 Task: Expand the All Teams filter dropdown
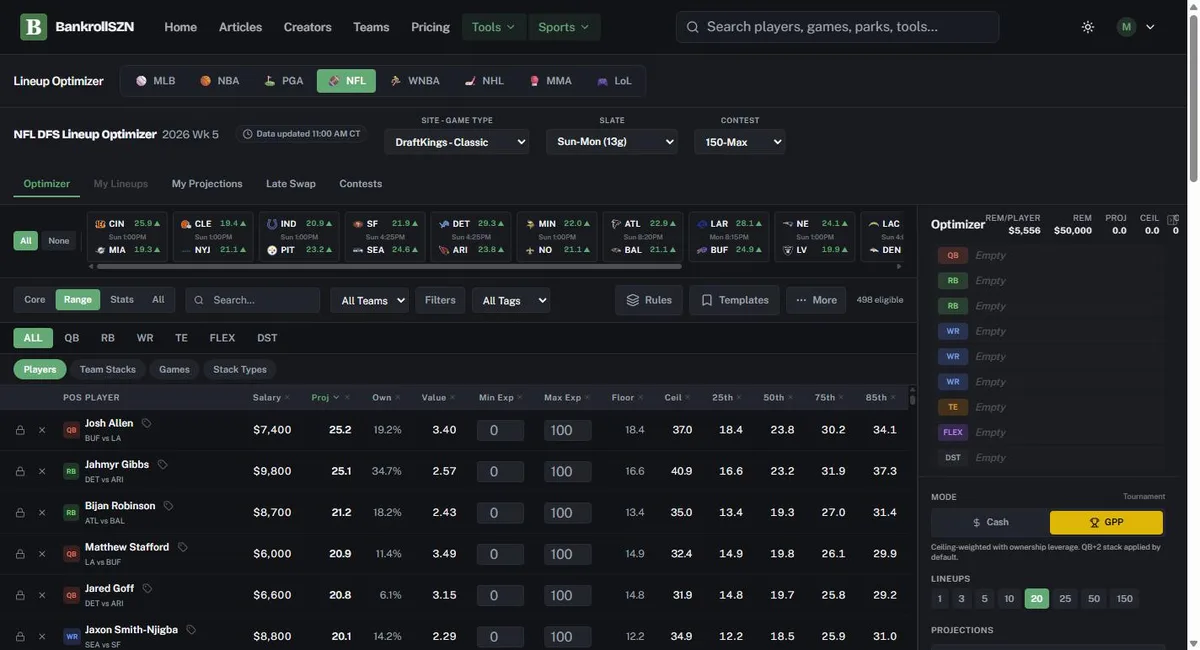[370, 300]
